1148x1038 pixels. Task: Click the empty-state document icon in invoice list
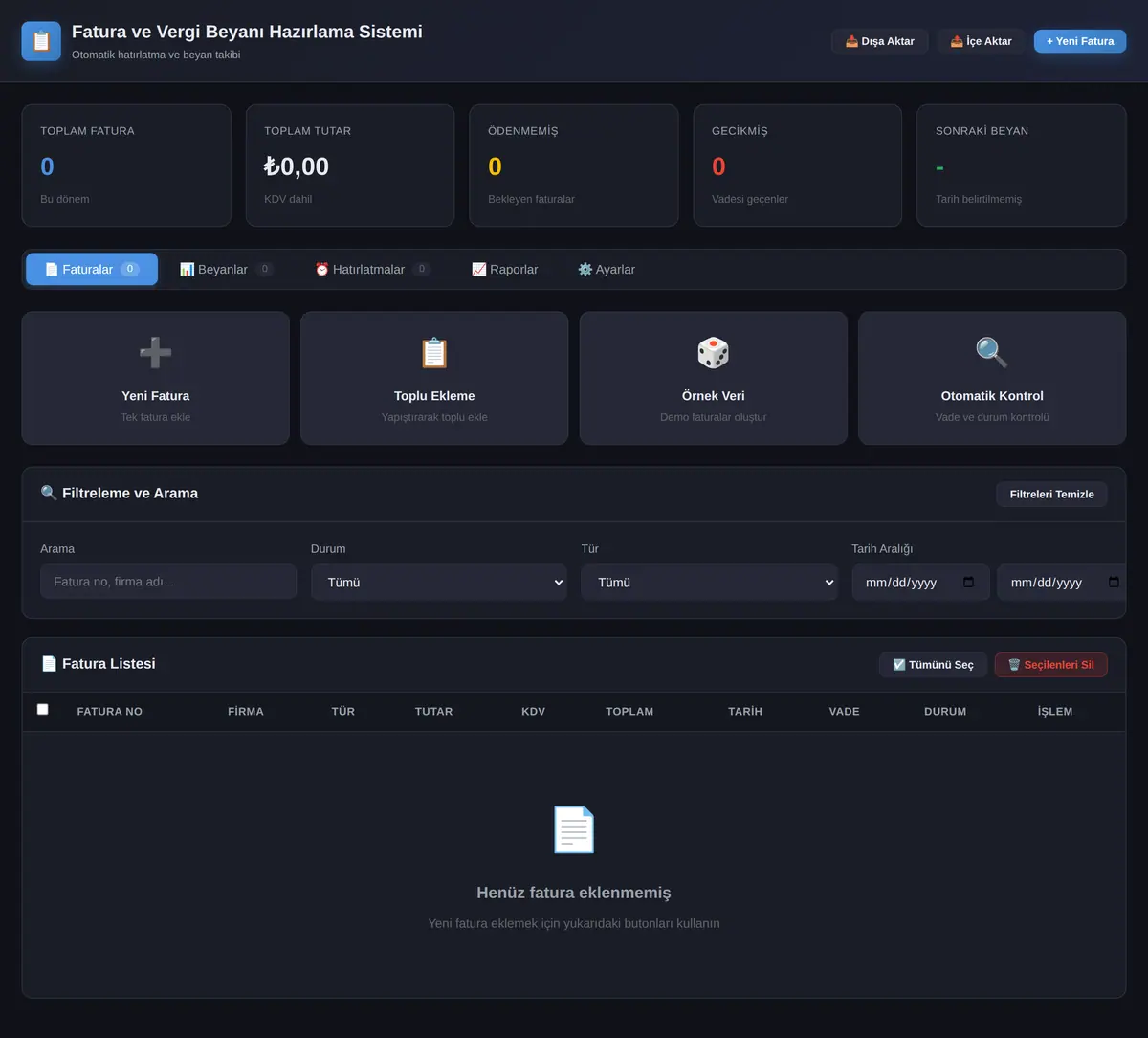click(x=574, y=829)
